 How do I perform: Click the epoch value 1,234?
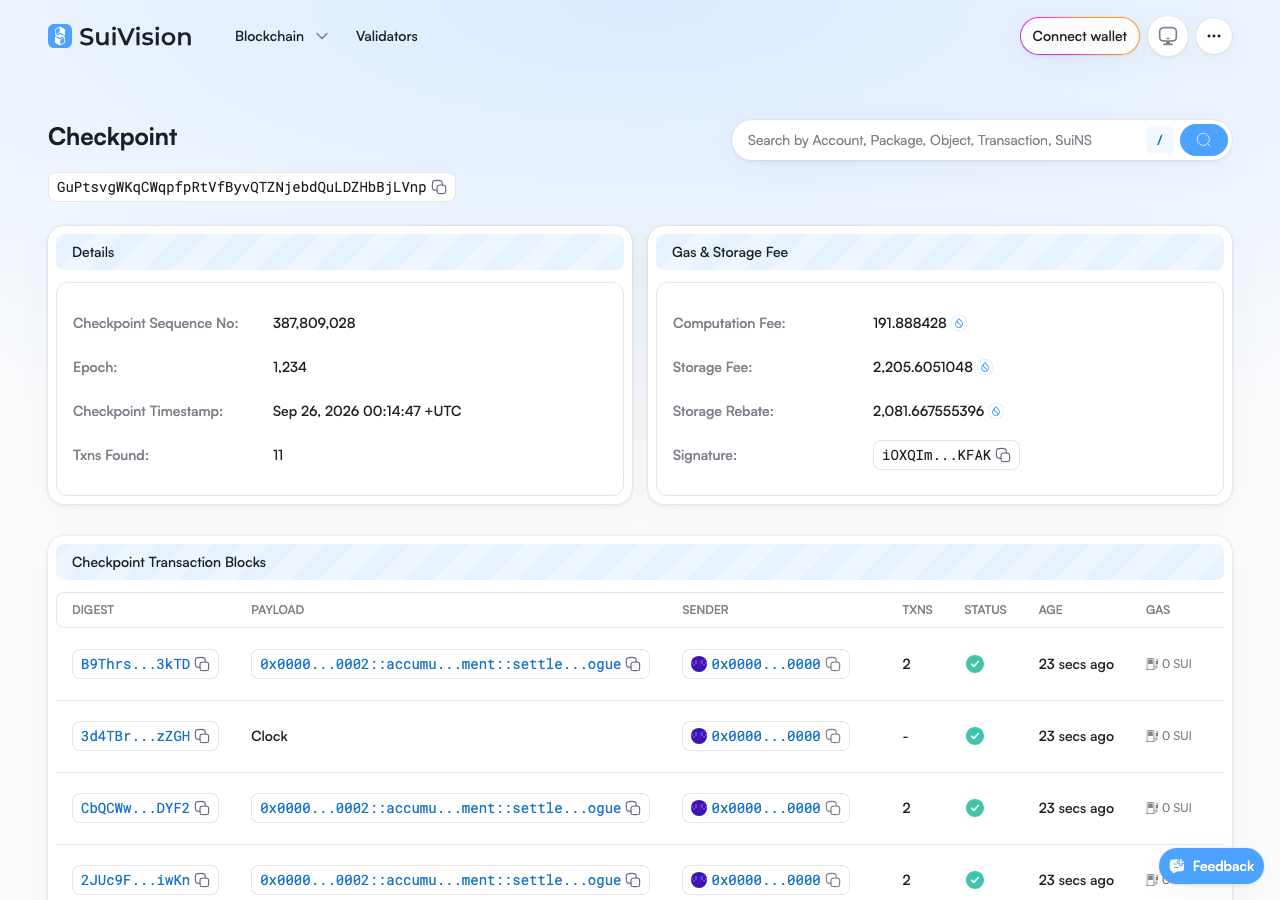290,367
